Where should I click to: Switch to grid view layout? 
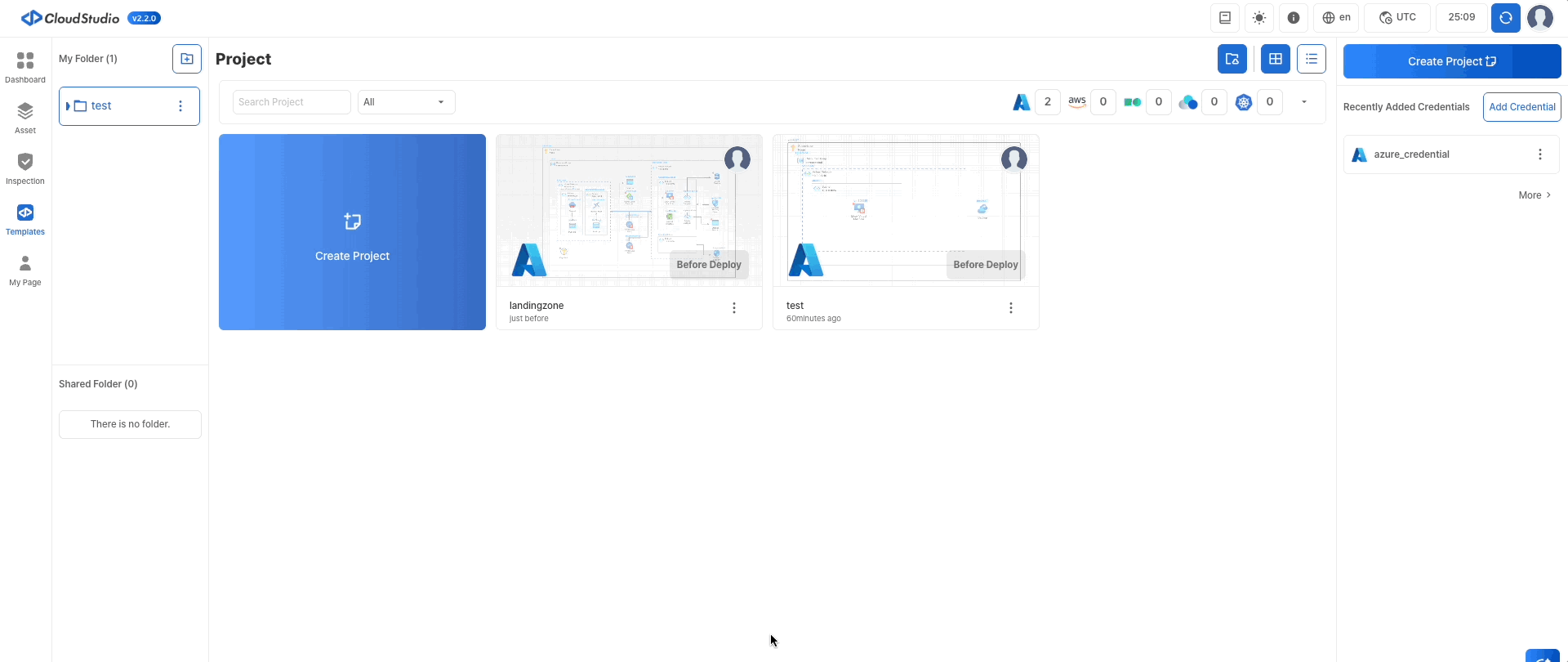pos(1276,59)
